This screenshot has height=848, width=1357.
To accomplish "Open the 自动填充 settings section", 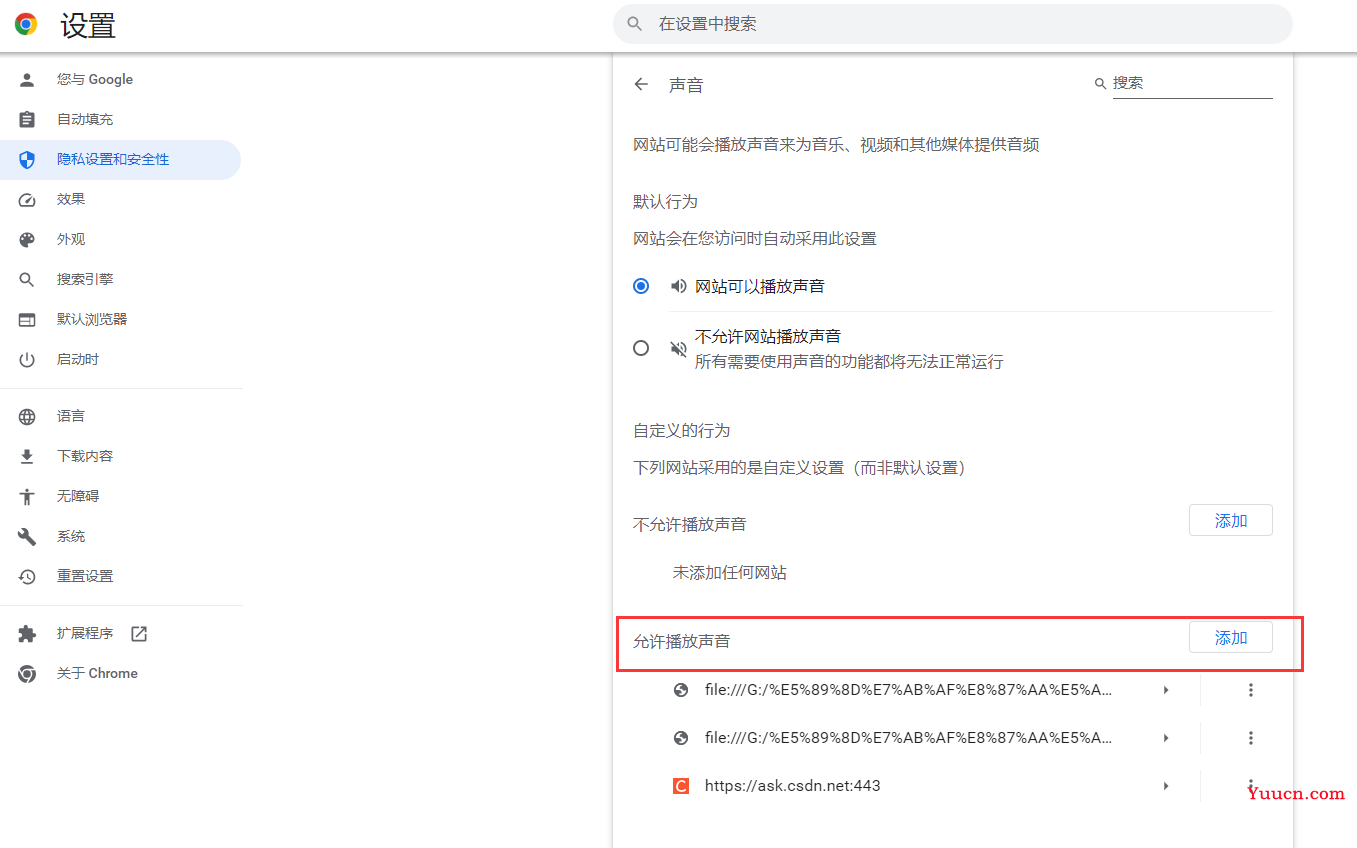I will 120,119.
